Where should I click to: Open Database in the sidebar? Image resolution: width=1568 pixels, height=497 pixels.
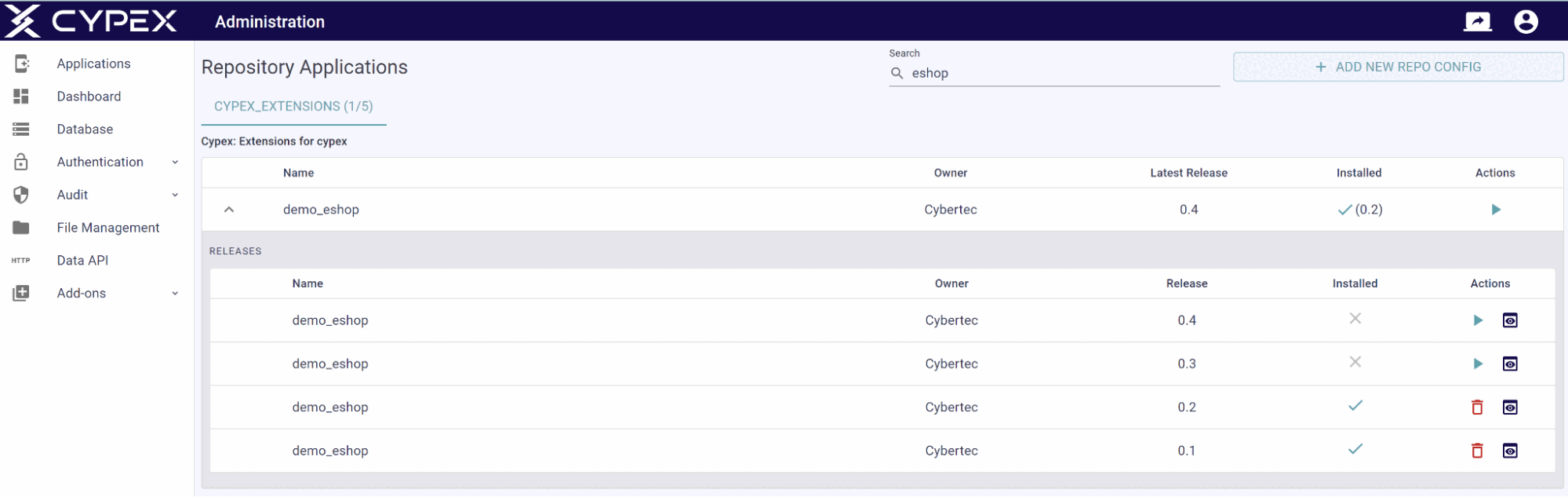click(85, 130)
